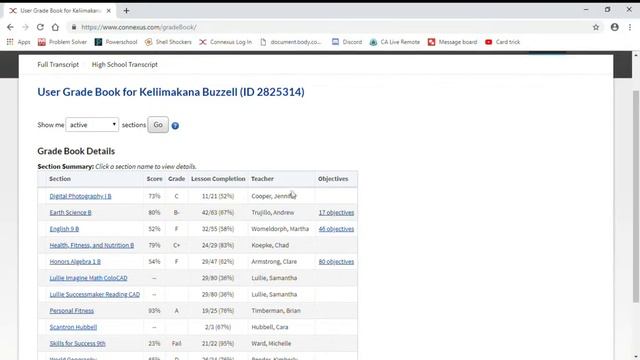Click teacher name Timberman, Brian

pos(276,311)
